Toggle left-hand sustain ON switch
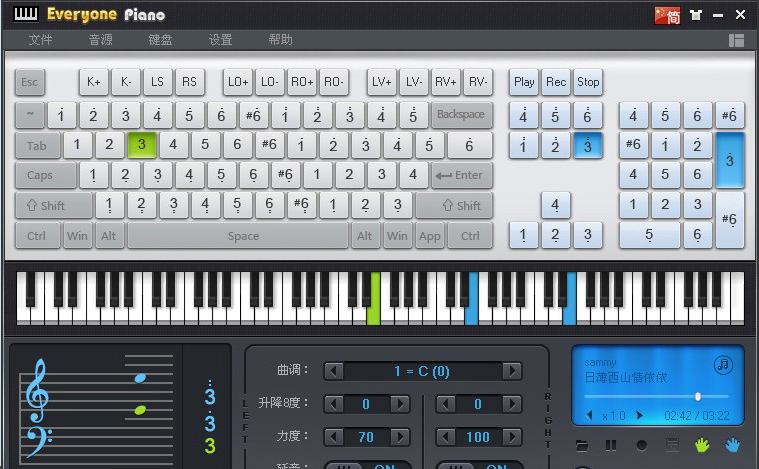The image size is (759, 469). click(x=368, y=465)
